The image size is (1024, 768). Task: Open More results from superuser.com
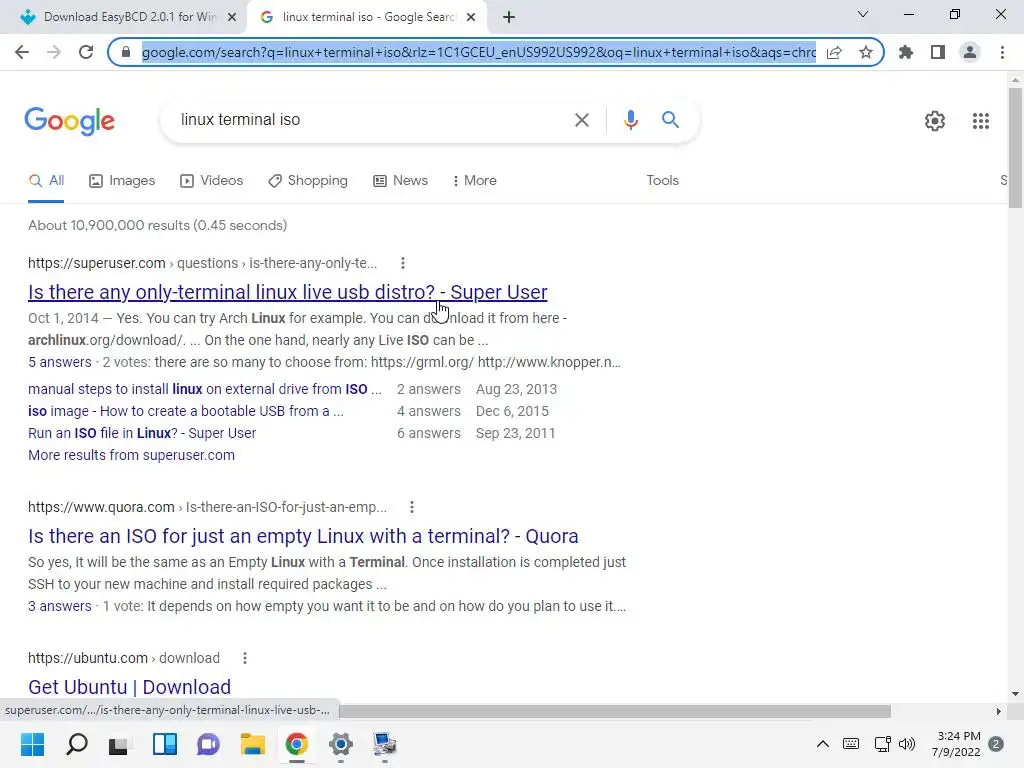131,455
